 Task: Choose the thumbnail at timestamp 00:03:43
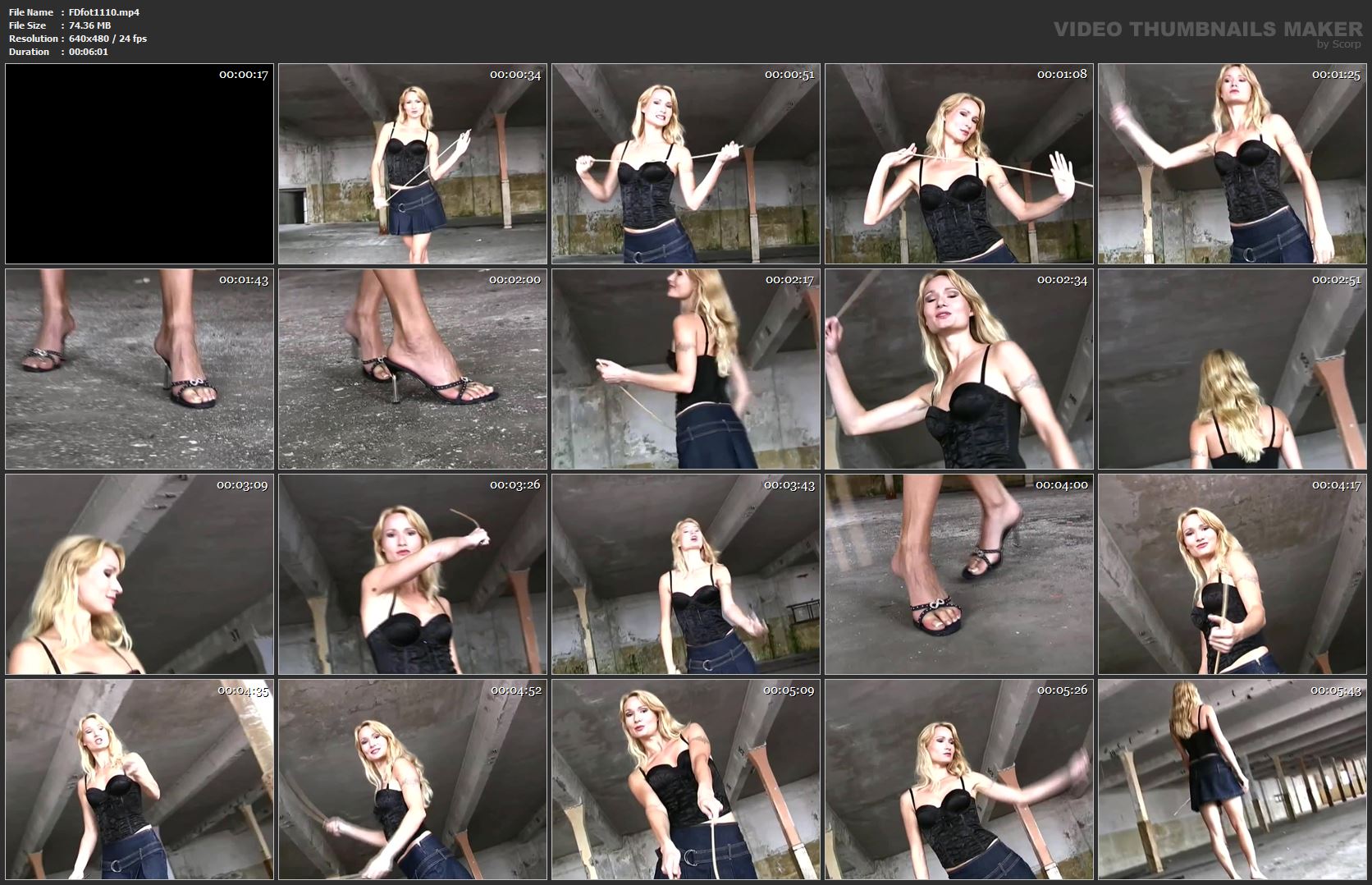[x=686, y=575]
